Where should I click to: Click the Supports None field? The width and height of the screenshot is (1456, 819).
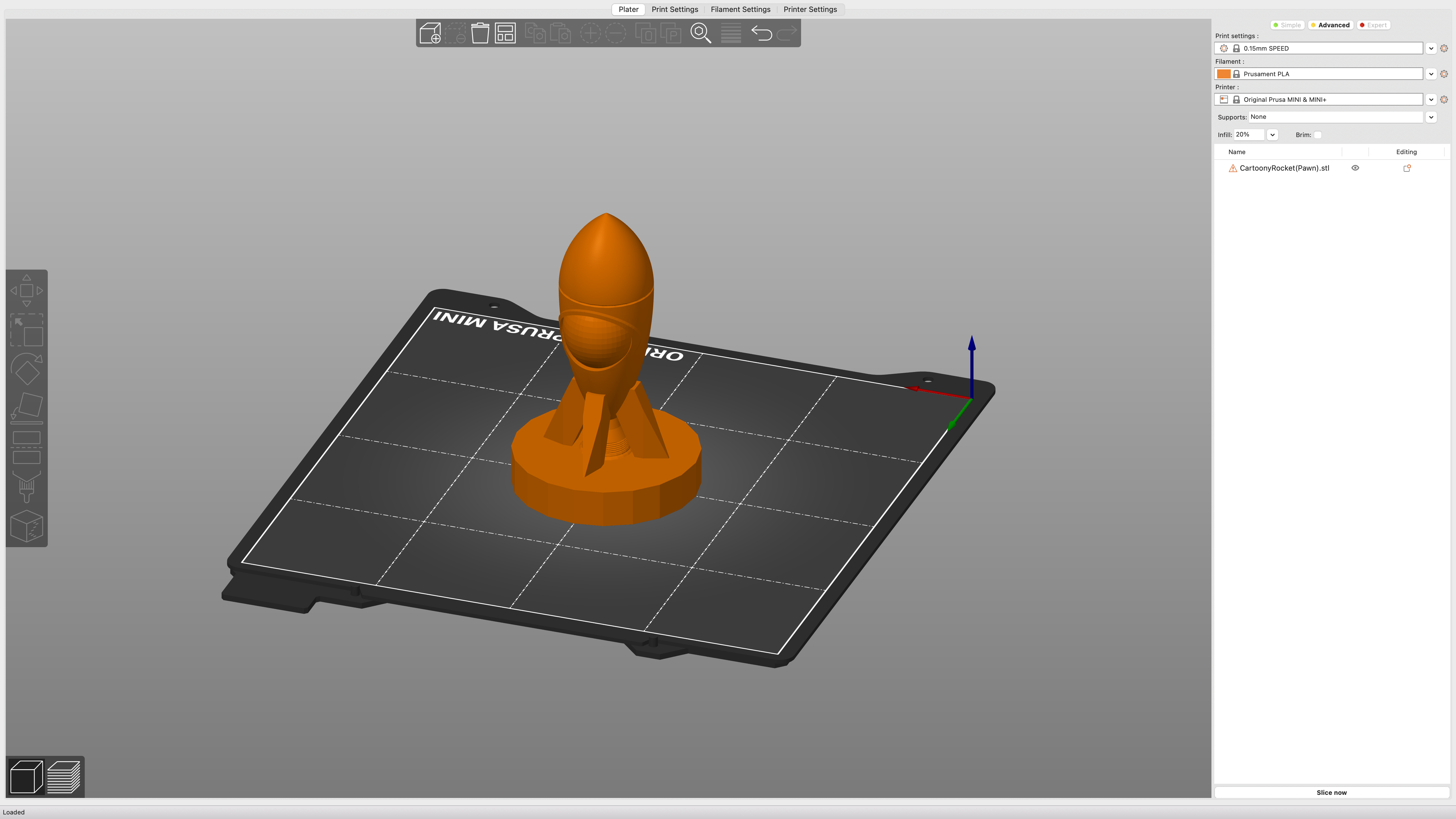pos(1336,117)
